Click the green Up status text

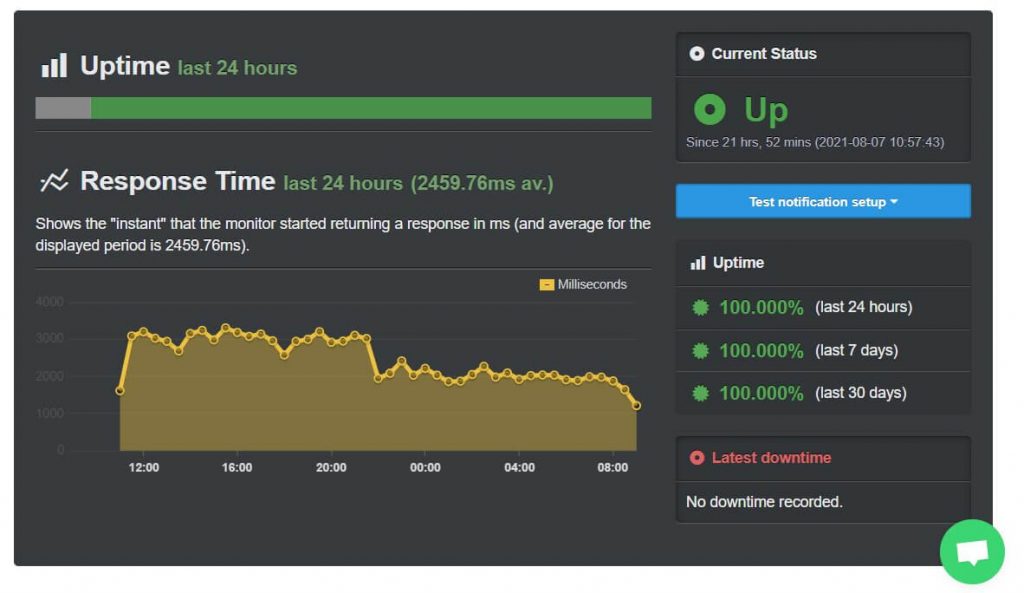[x=764, y=110]
